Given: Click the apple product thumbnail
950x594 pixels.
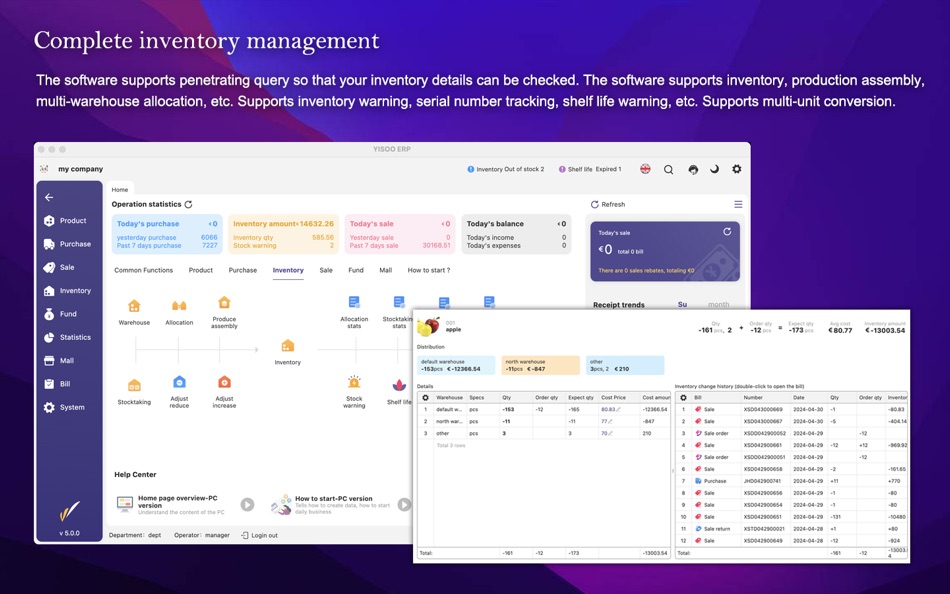Looking at the screenshot, I should pos(428,326).
